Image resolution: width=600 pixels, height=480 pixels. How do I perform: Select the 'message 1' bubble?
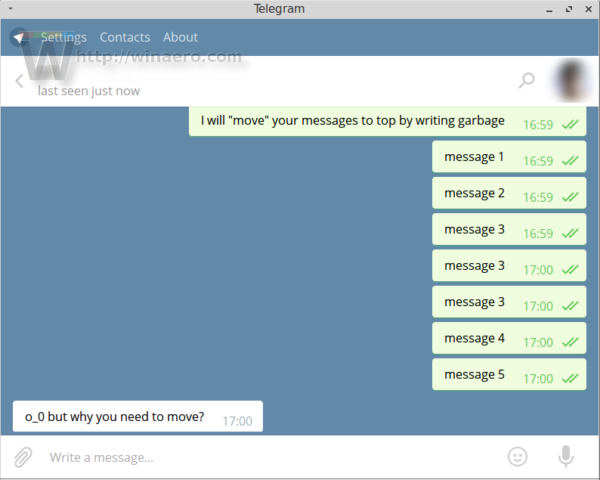[509, 157]
